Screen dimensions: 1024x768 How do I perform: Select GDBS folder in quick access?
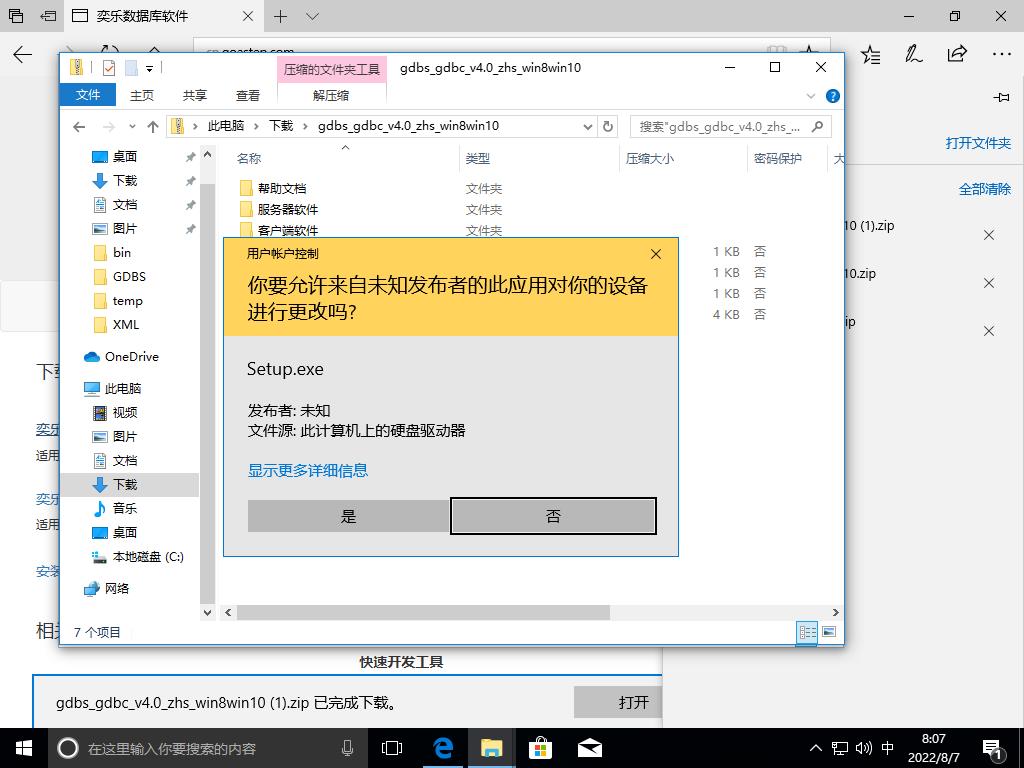(x=129, y=277)
